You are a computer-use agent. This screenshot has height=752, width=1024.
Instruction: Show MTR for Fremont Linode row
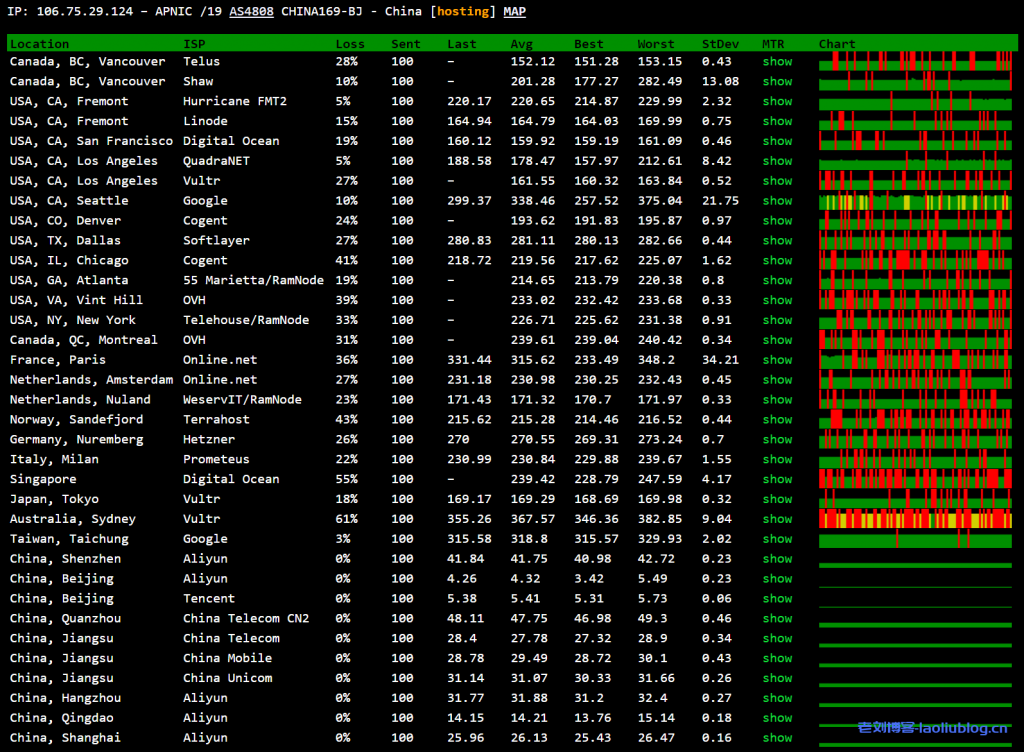tap(777, 121)
